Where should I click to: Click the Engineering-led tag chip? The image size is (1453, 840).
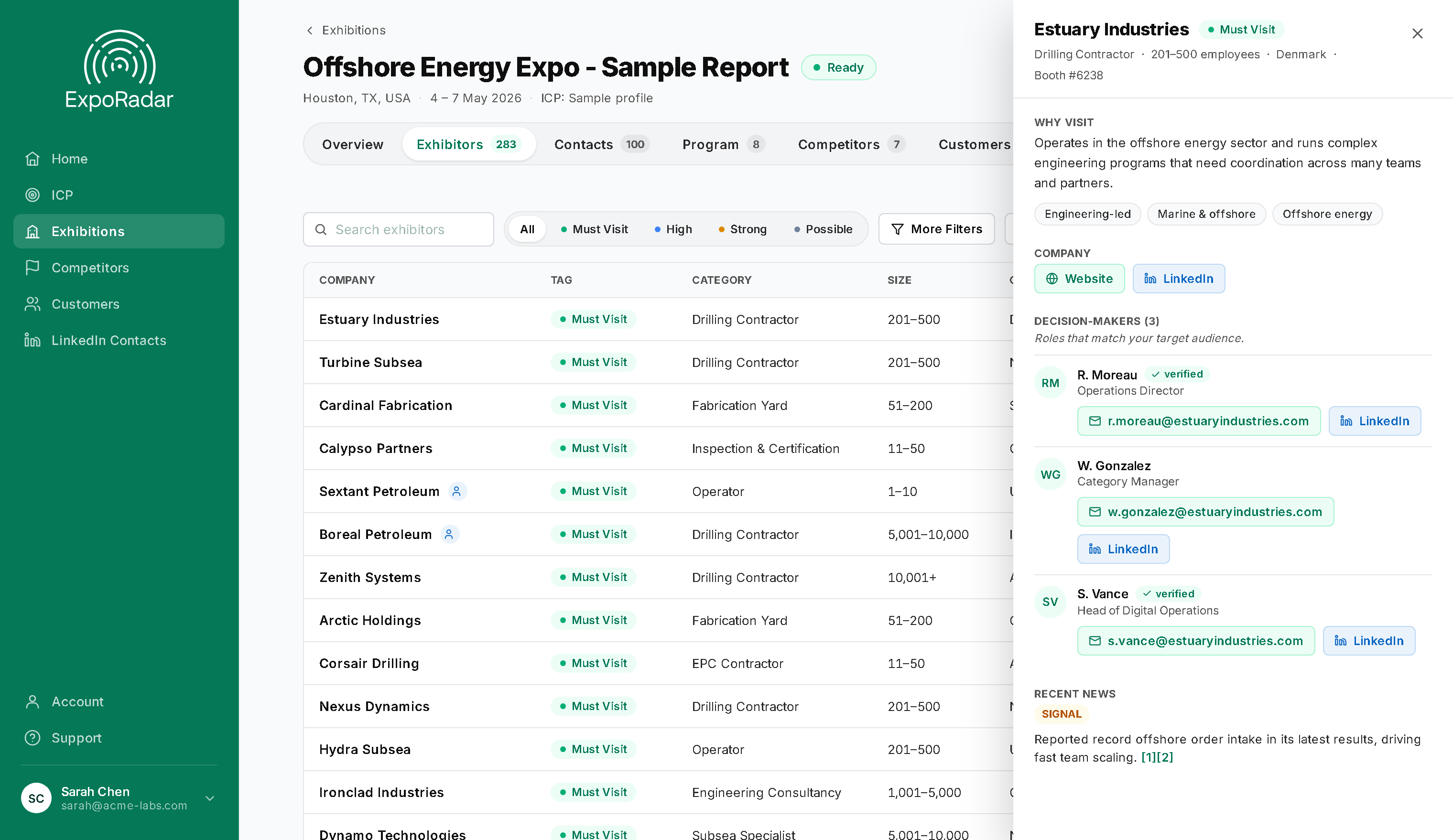1087,214
